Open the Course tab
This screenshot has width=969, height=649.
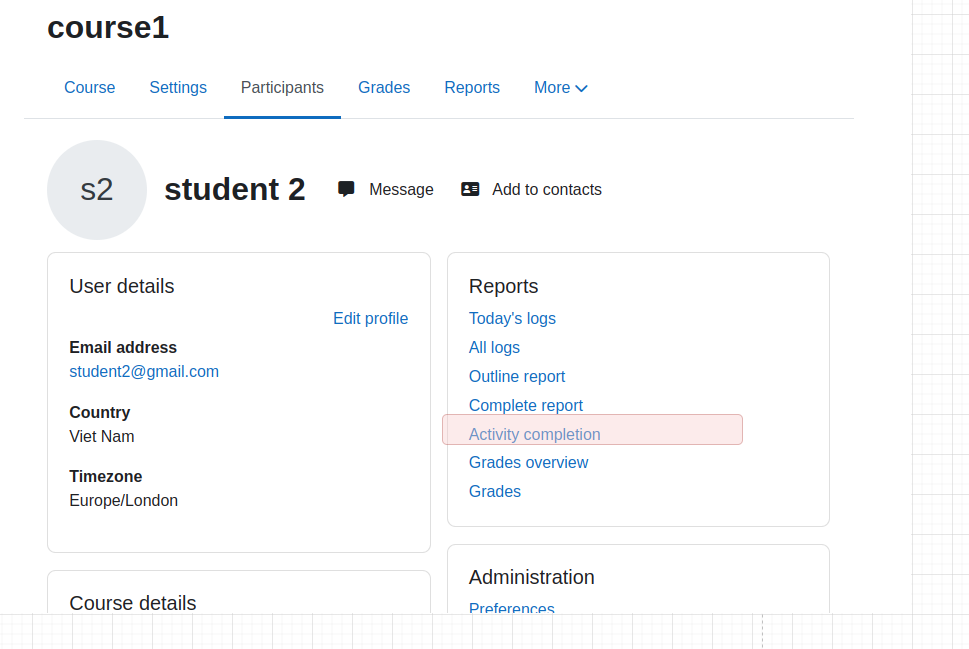click(x=90, y=88)
